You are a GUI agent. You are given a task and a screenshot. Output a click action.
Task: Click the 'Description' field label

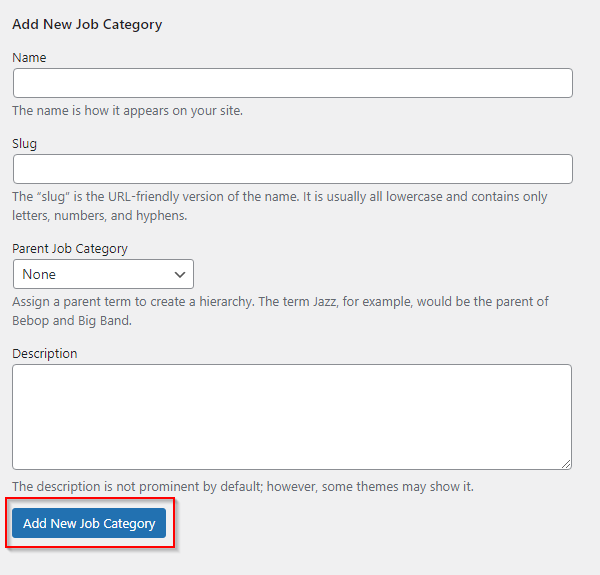(x=45, y=353)
